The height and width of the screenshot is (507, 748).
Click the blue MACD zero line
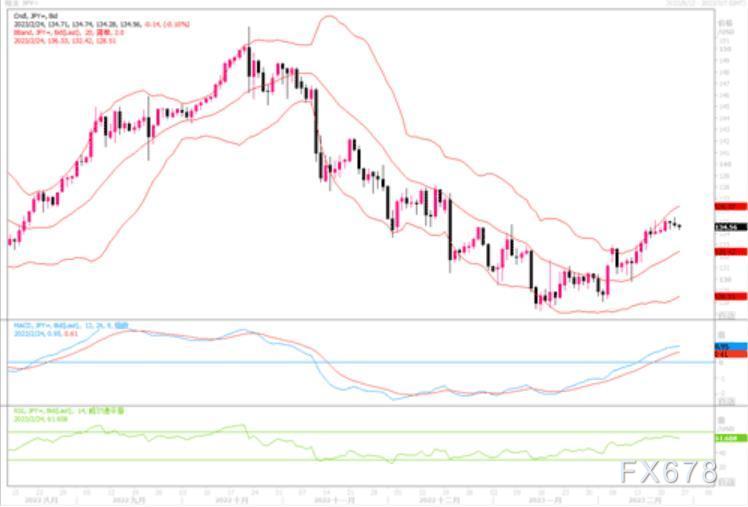click(361, 362)
